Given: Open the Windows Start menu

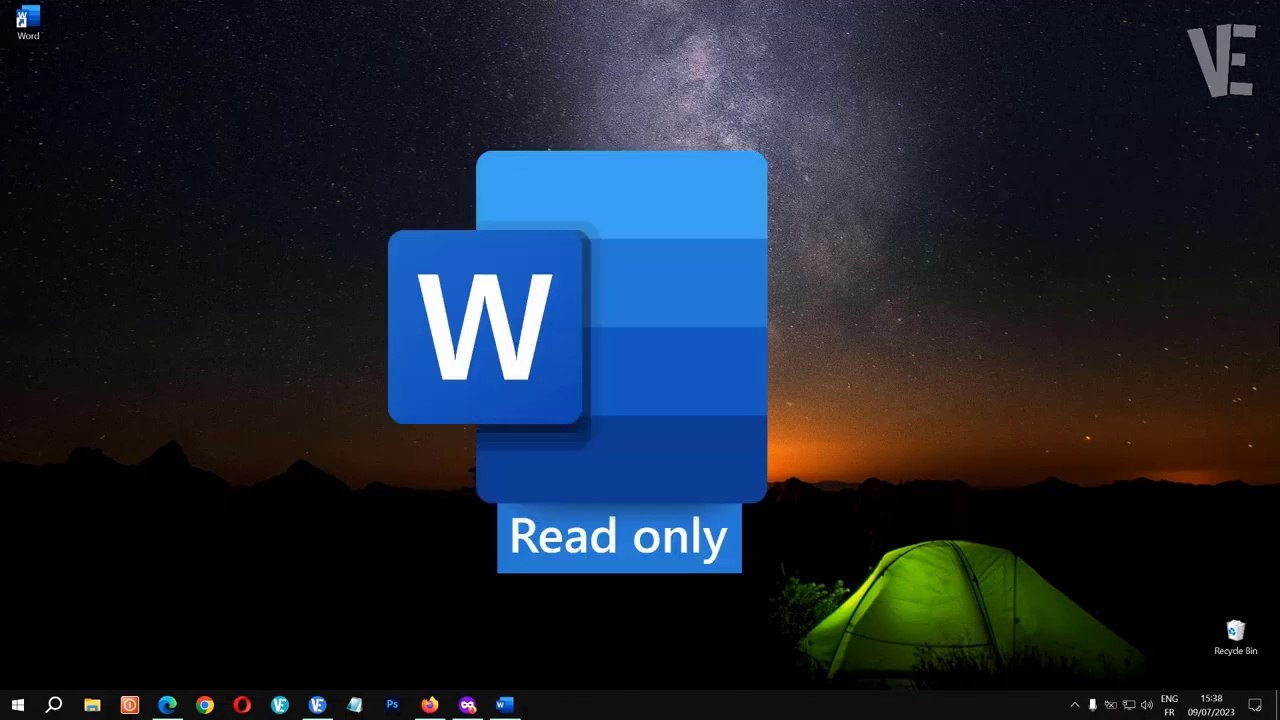Looking at the screenshot, I should tap(17, 705).
